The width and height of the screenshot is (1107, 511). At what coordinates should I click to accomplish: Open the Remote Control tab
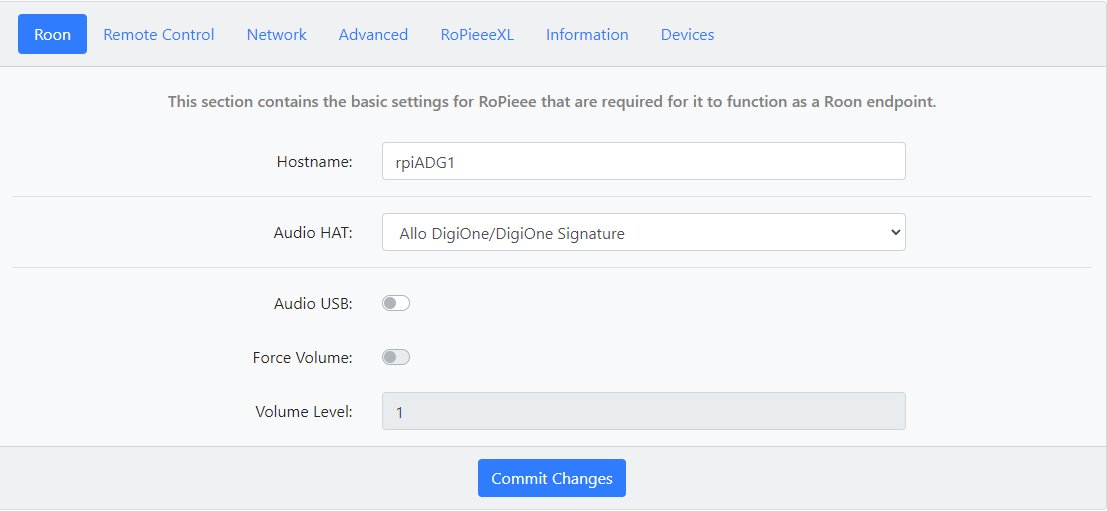(x=159, y=34)
